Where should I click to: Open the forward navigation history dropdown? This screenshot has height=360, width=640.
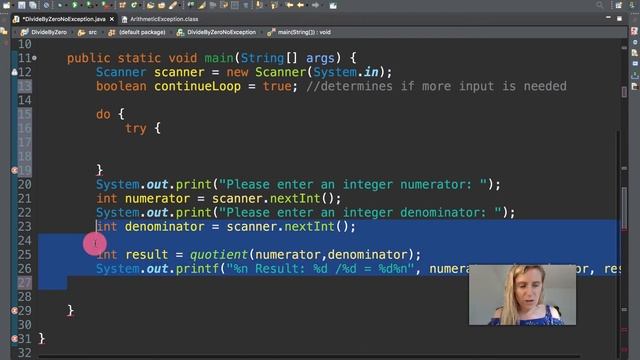[x=322, y=5]
